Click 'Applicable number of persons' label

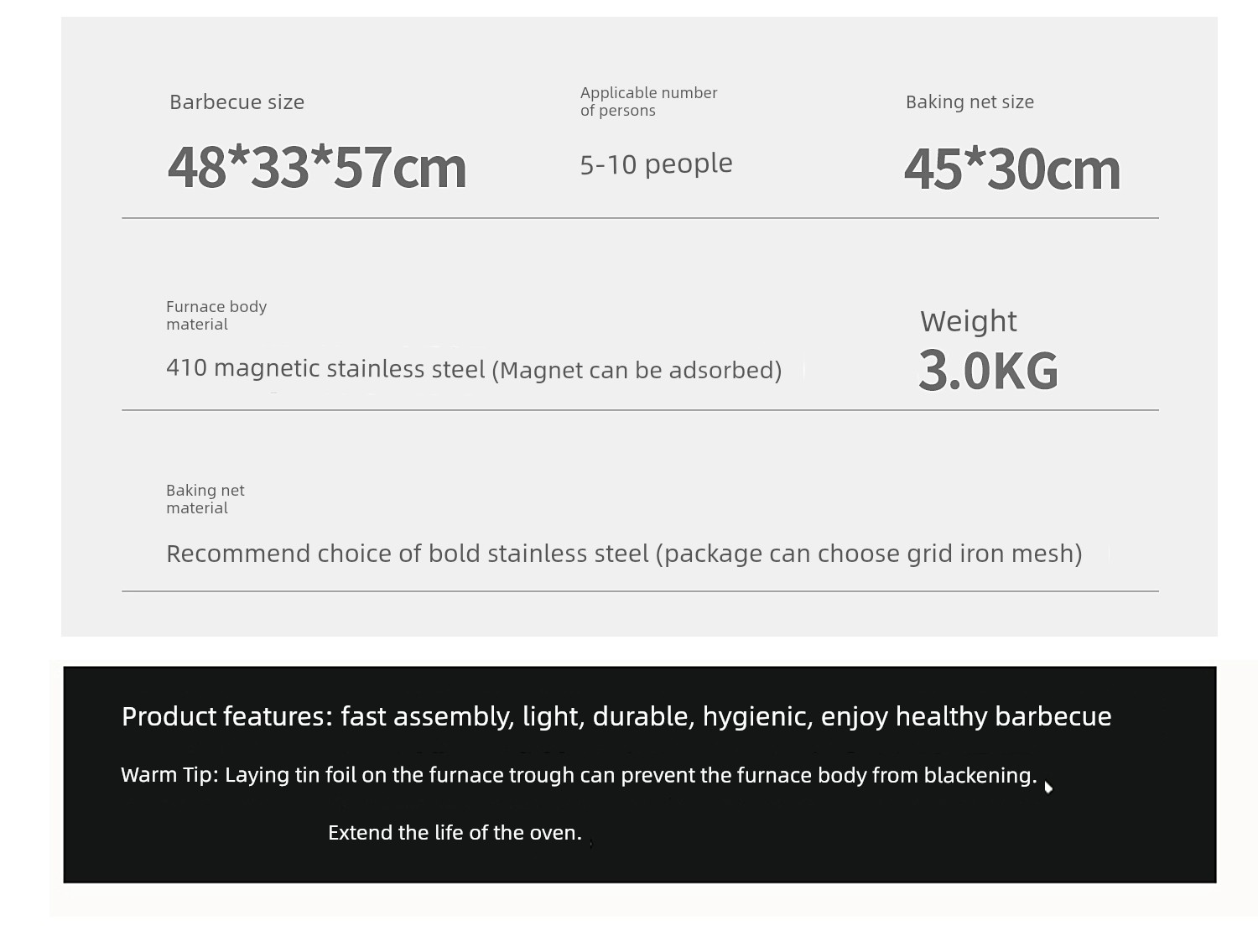(x=648, y=101)
